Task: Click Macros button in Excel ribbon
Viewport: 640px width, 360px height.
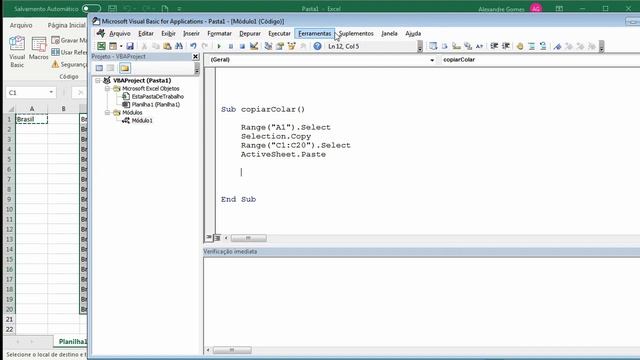Action: click(x=39, y=49)
